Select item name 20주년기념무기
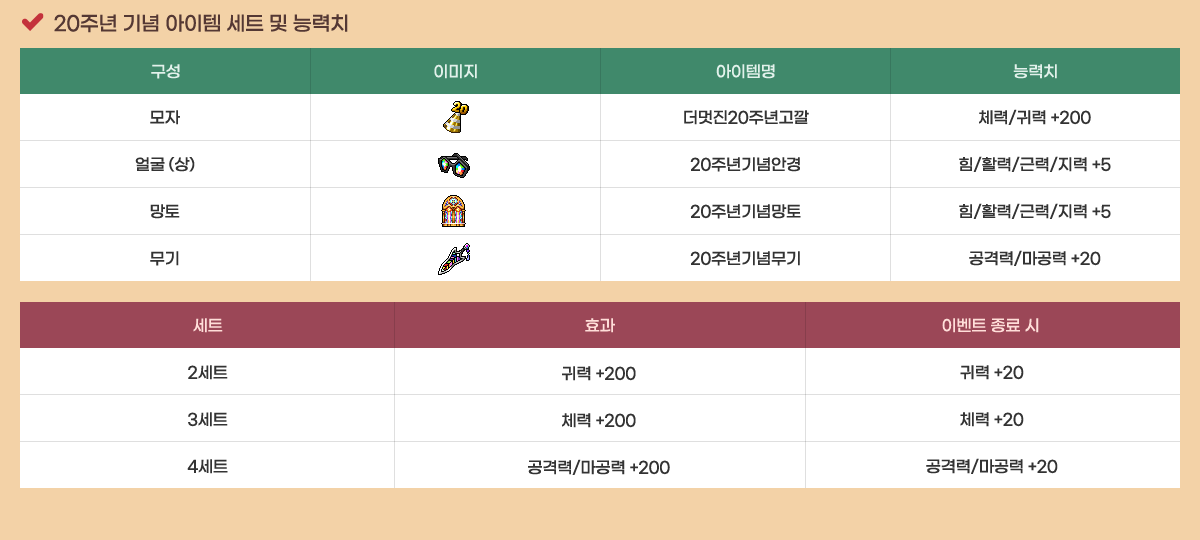The image size is (1200, 540). pos(745,258)
